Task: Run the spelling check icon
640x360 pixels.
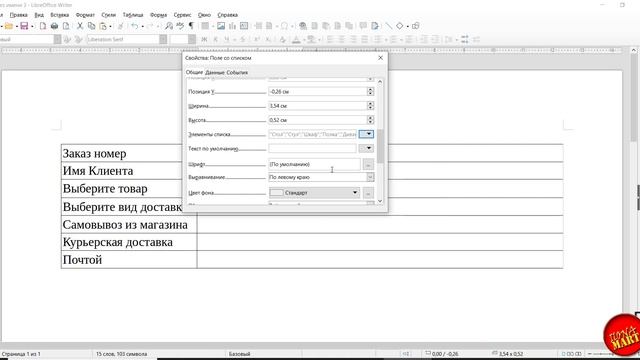Action: pos(180,26)
